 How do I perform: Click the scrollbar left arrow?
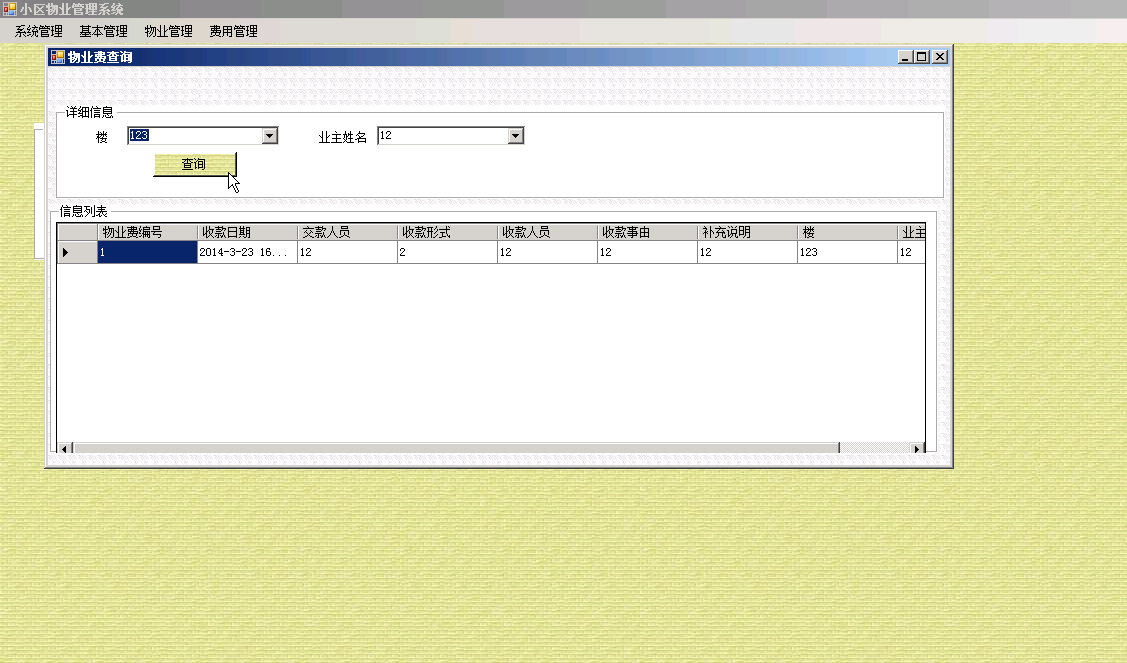(x=66, y=448)
